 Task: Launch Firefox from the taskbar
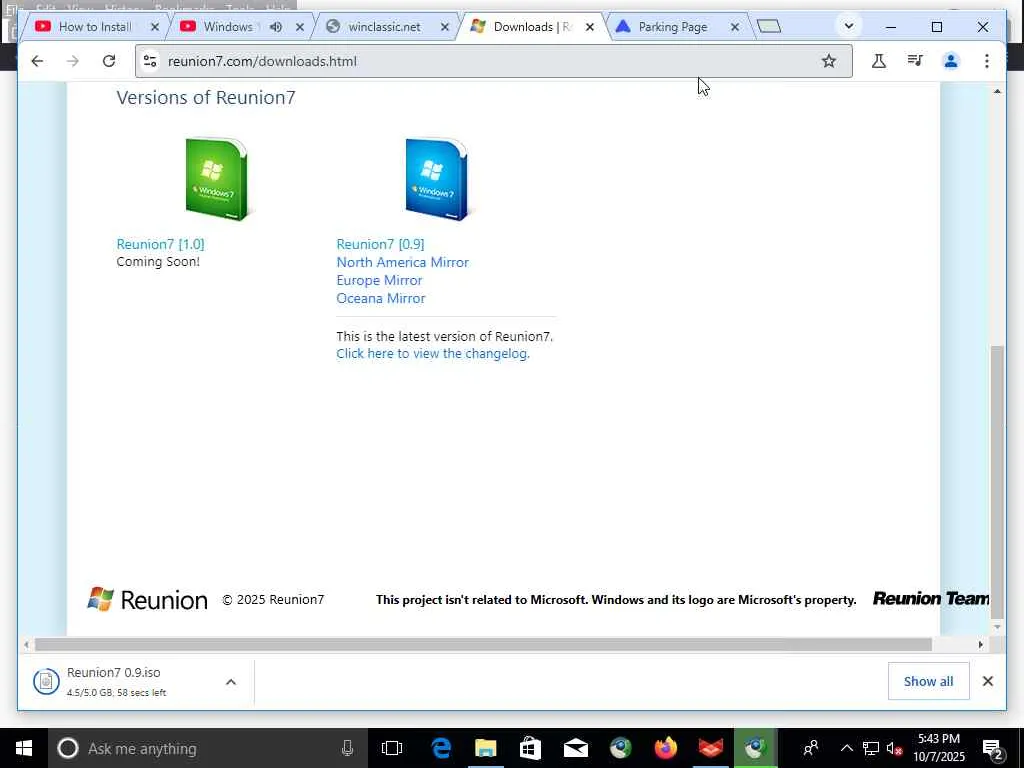[x=665, y=748]
